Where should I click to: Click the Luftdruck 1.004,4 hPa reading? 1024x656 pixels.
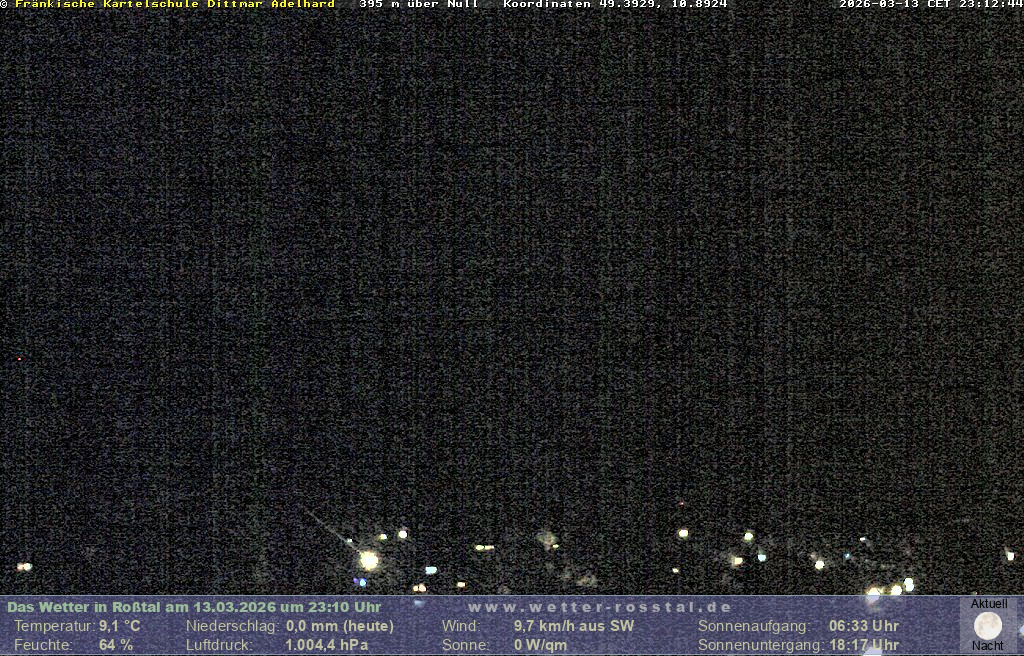pyautogui.click(x=326, y=645)
